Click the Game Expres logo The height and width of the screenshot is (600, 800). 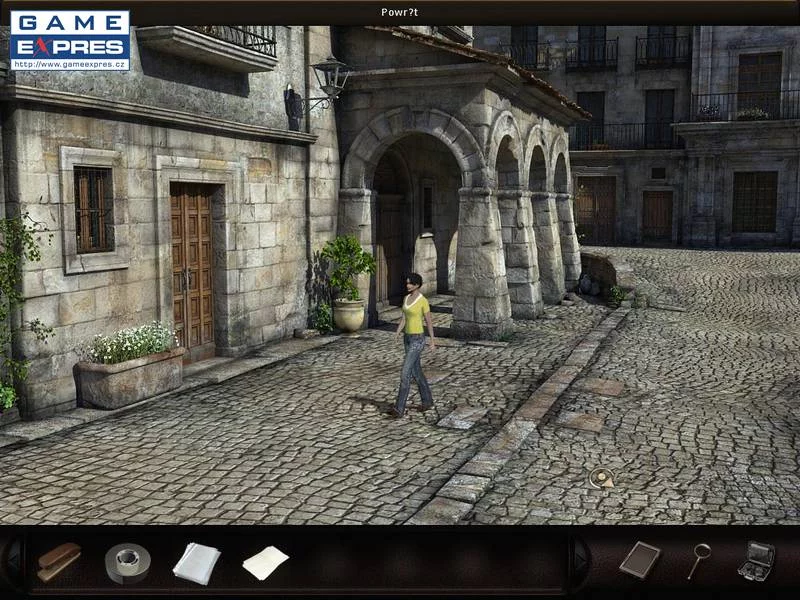[x=70, y=34]
